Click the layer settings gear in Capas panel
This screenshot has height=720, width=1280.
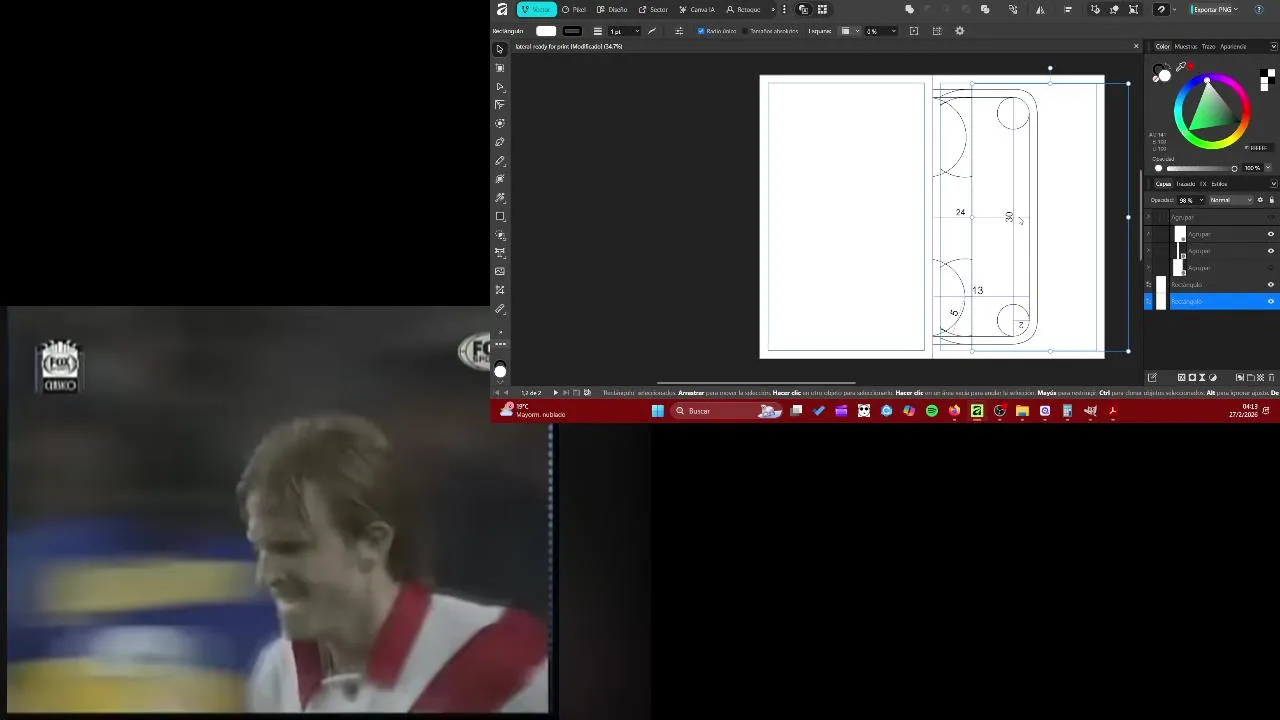point(1260,200)
